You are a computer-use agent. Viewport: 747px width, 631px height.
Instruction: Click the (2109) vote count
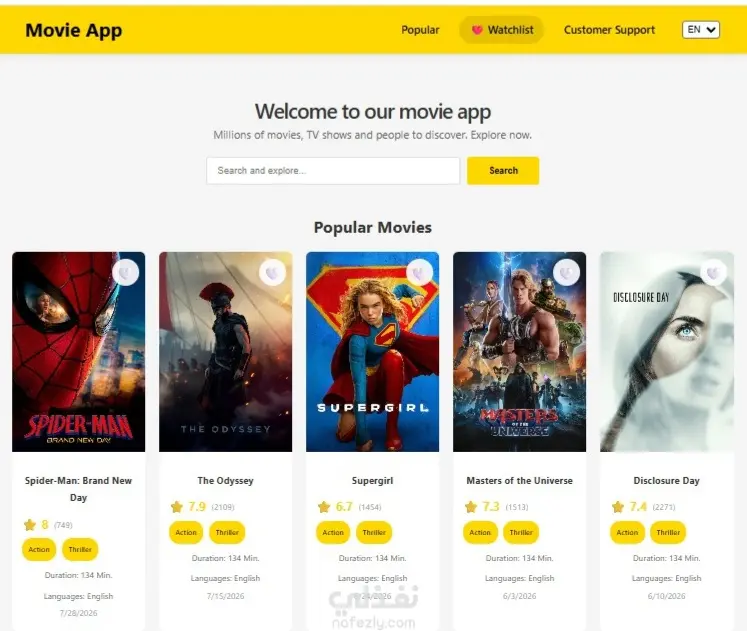pyautogui.click(x=223, y=507)
